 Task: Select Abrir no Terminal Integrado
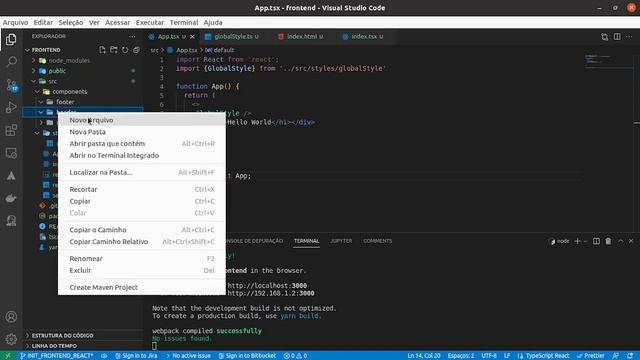[142, 156]
